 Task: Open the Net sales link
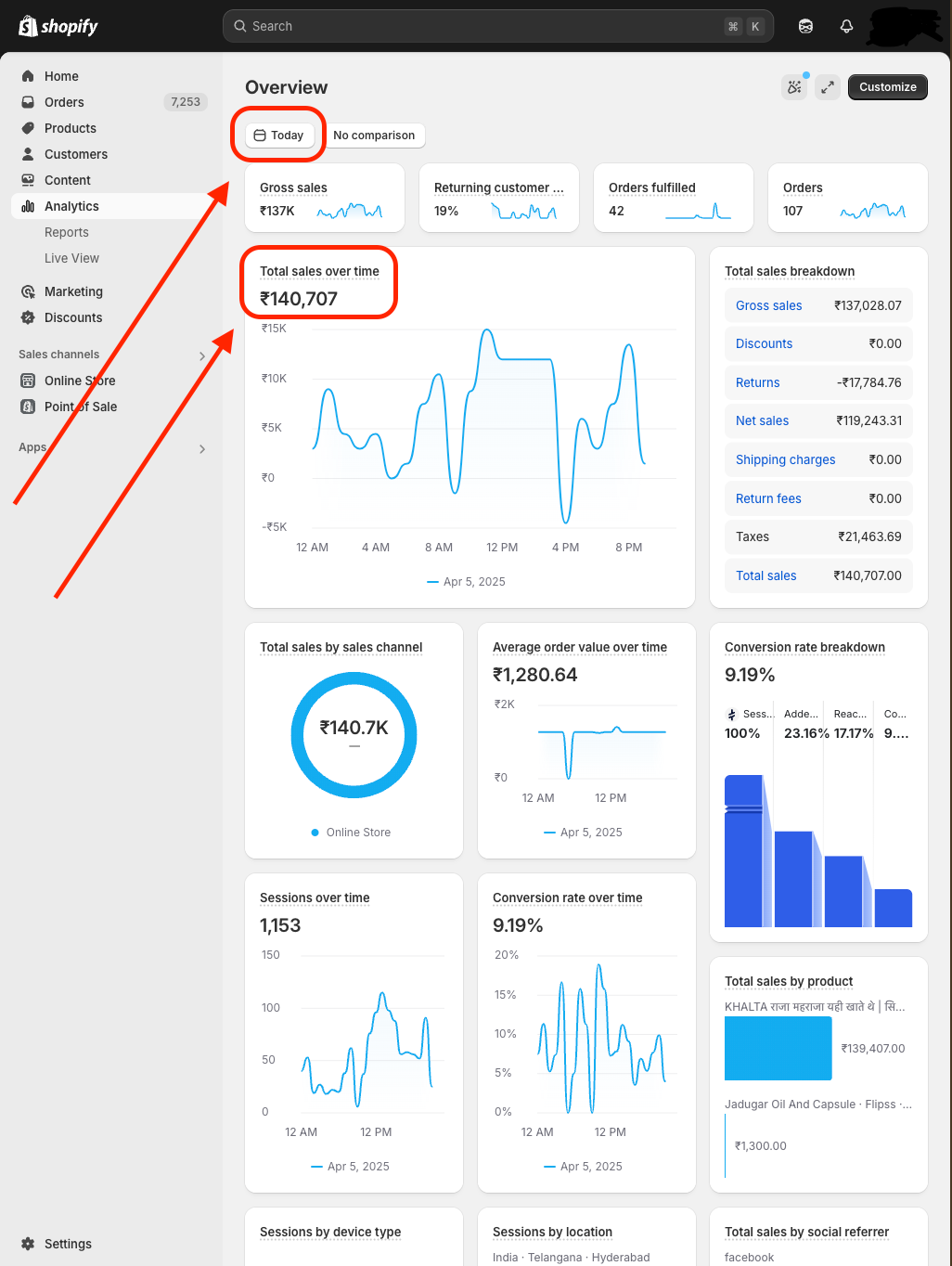(762, 420)
